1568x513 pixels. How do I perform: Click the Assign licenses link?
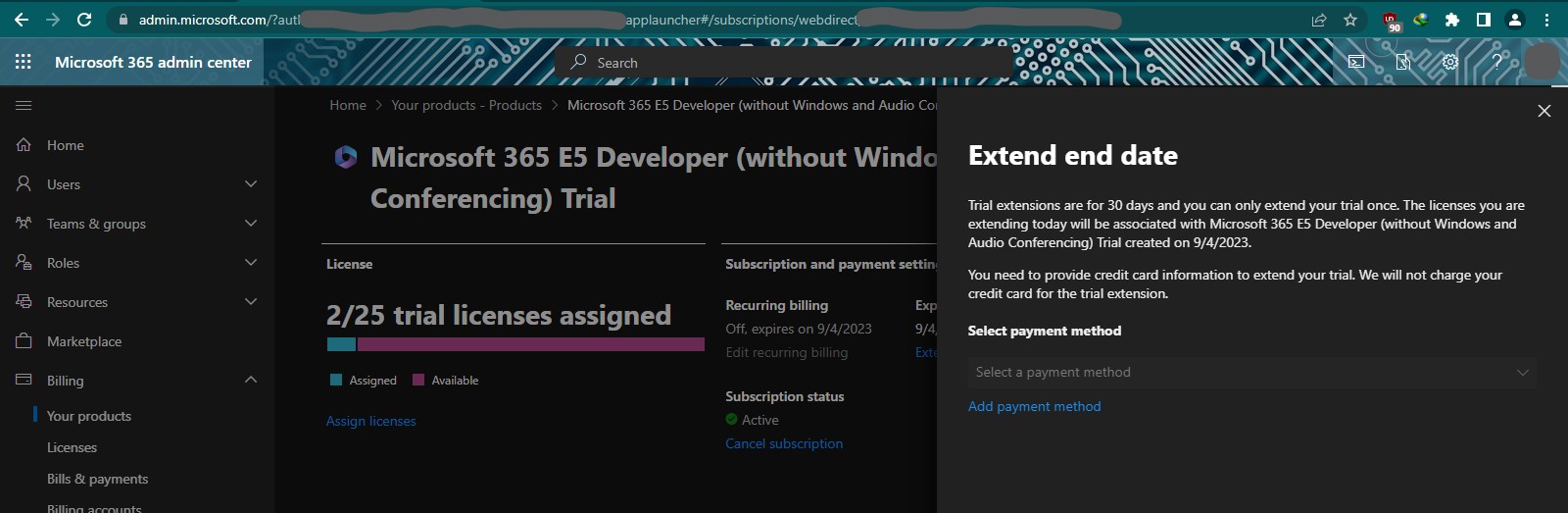370,421
